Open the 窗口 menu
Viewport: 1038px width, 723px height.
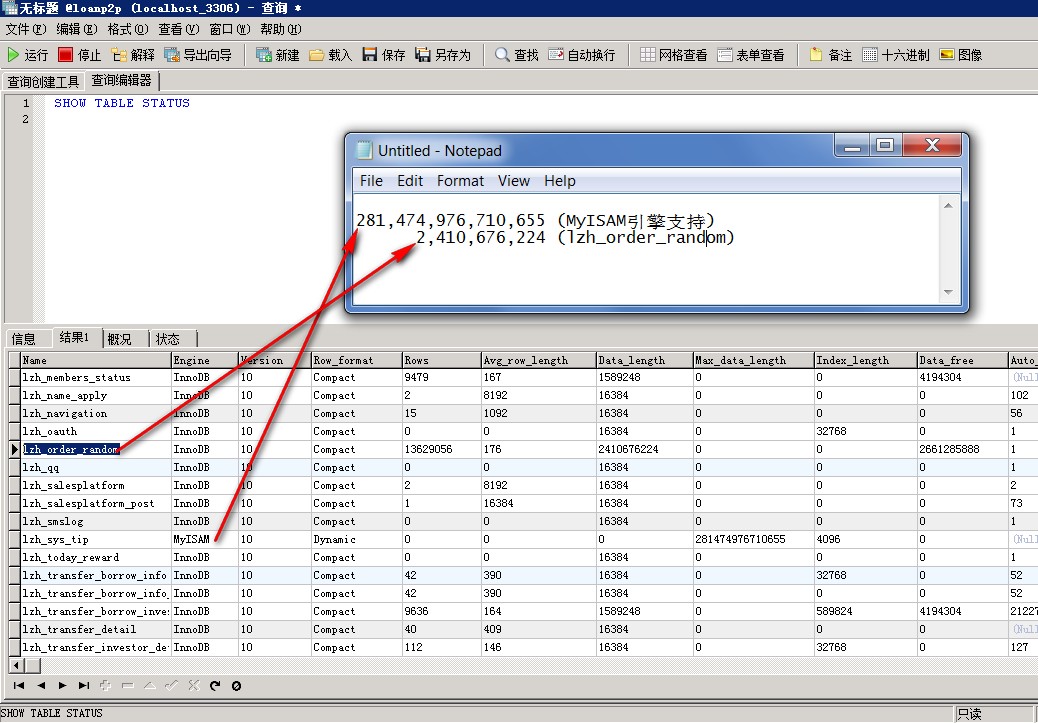[230, 29]
